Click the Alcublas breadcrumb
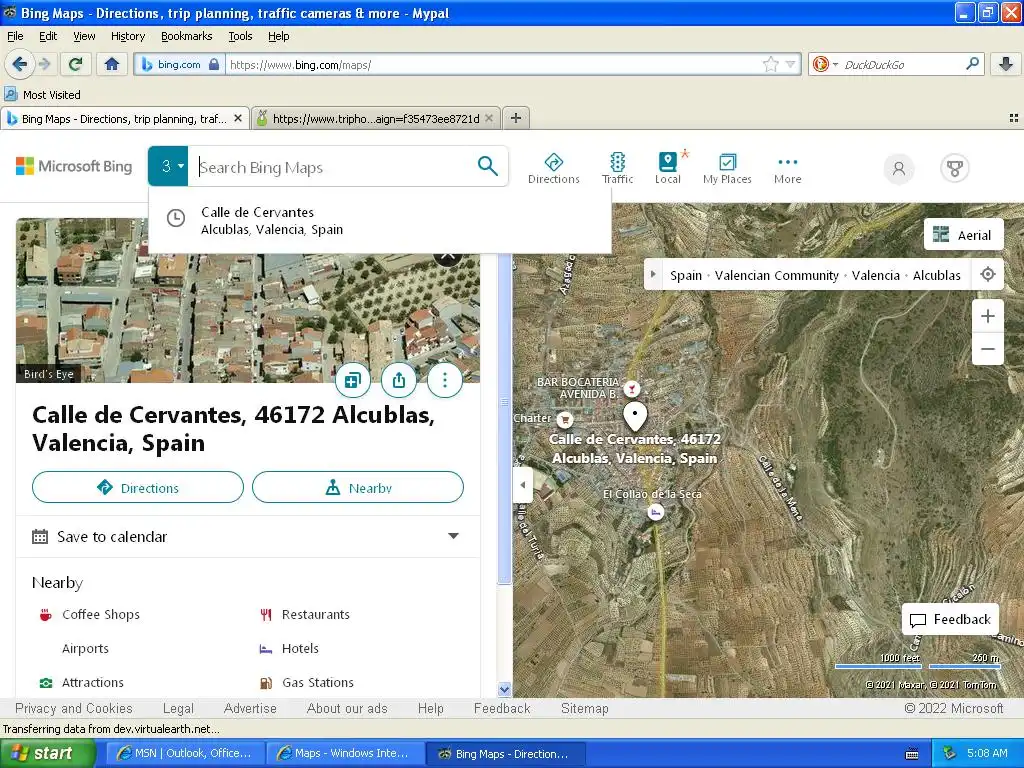This screenshot has width=1024, height=768. pos(936,275)
